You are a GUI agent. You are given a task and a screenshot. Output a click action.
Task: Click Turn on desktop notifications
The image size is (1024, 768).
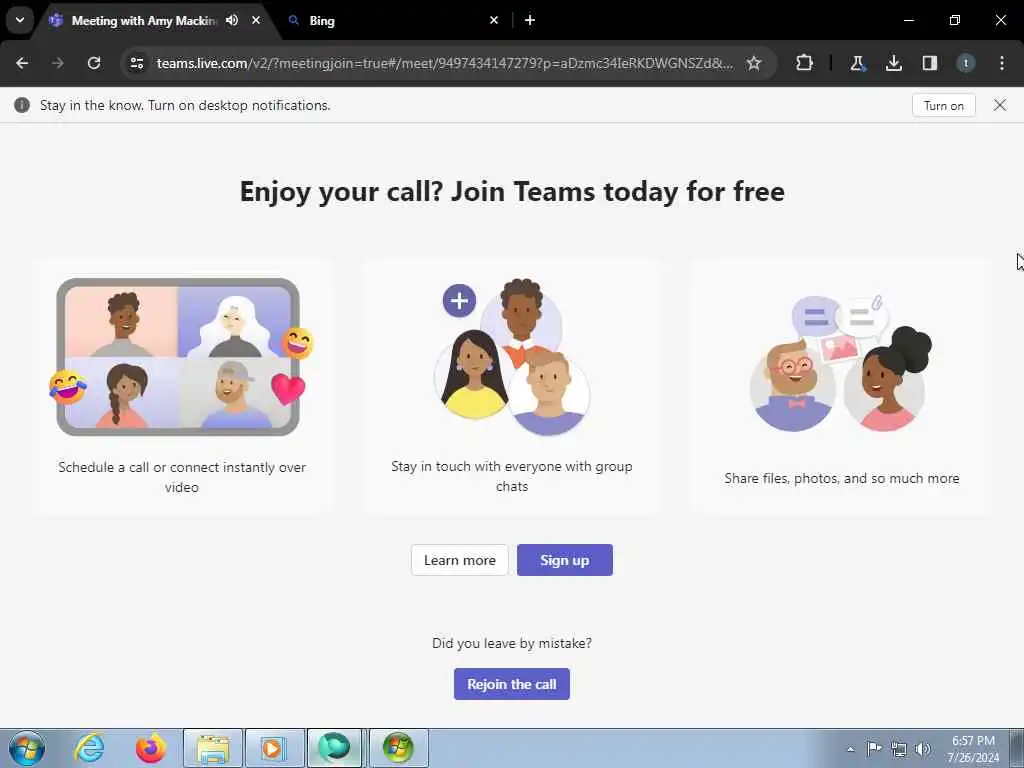point(944,105)
